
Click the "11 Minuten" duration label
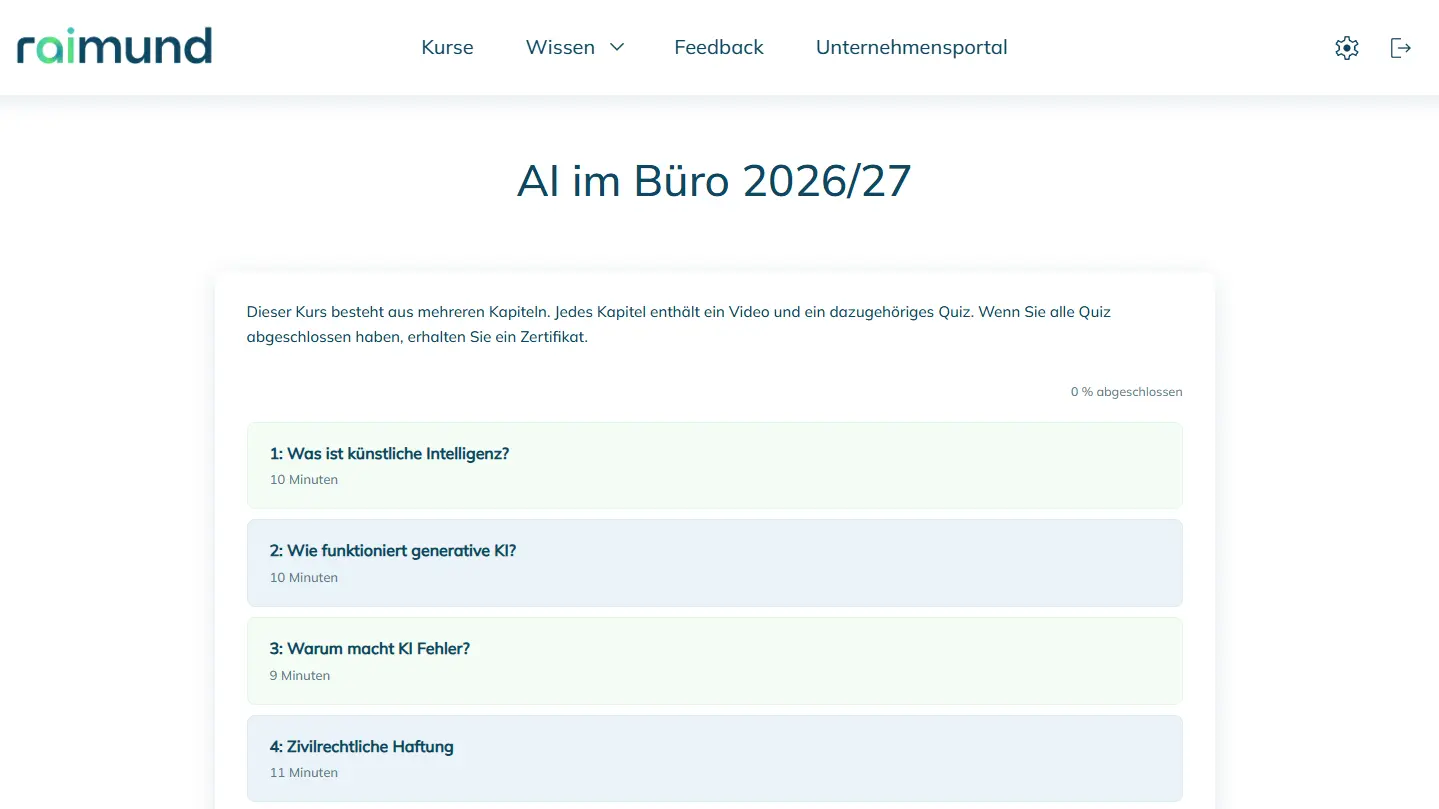click(x=304, y=773)
